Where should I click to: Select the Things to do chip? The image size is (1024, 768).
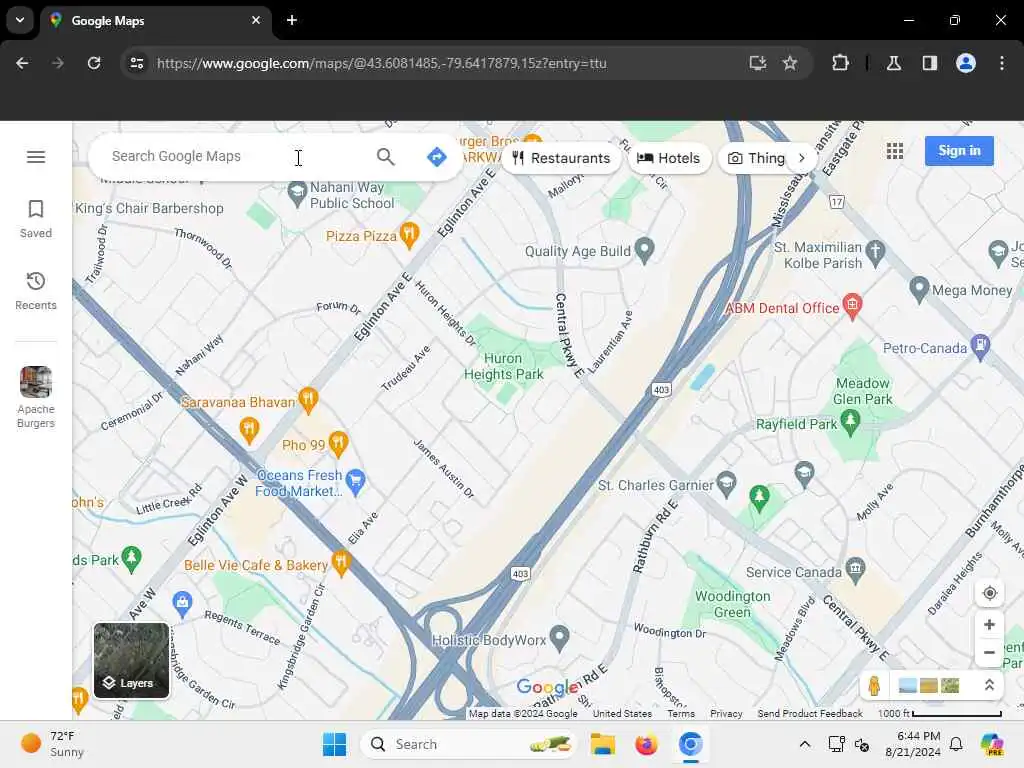pyautogui.click(x=756, y=158)
